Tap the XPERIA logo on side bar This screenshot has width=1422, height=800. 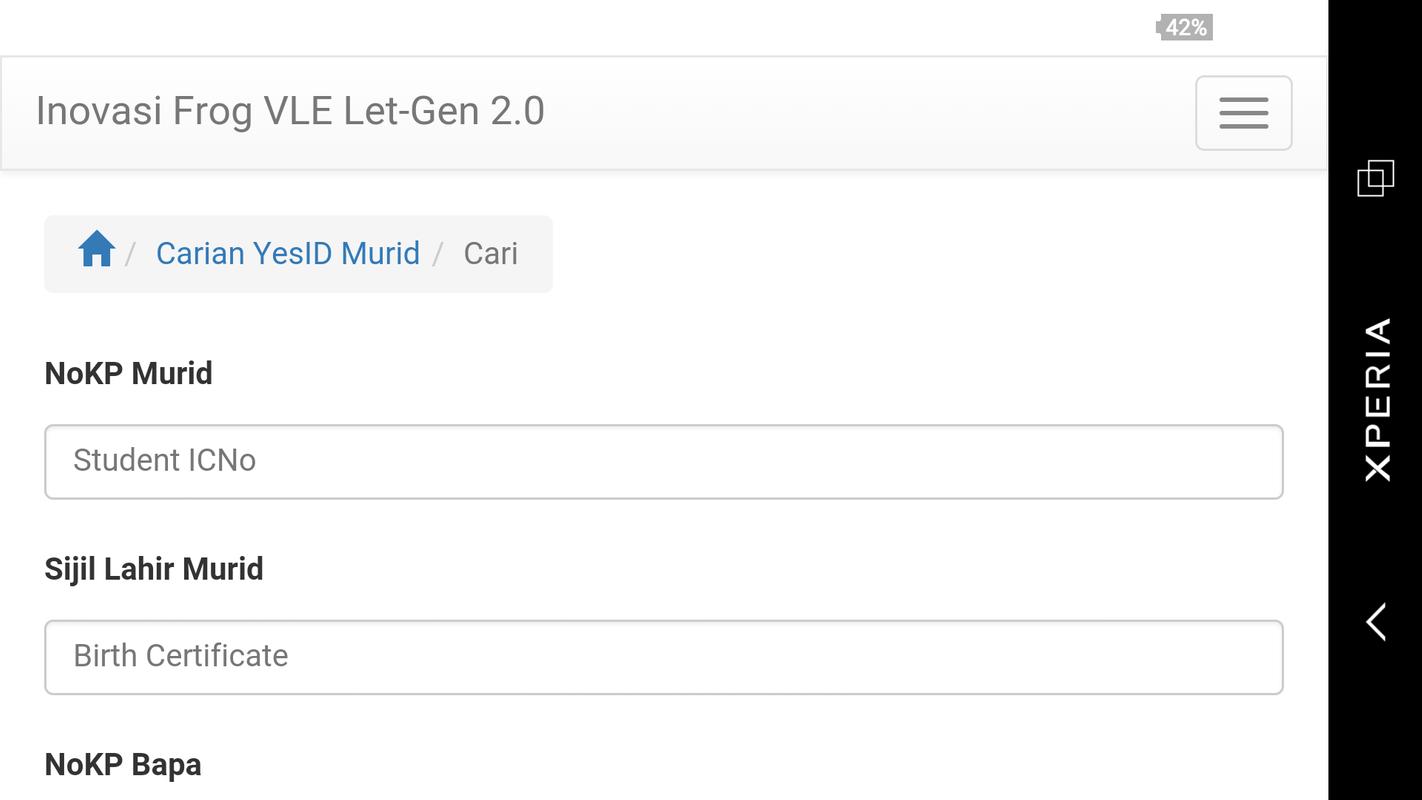[1377, 399]
